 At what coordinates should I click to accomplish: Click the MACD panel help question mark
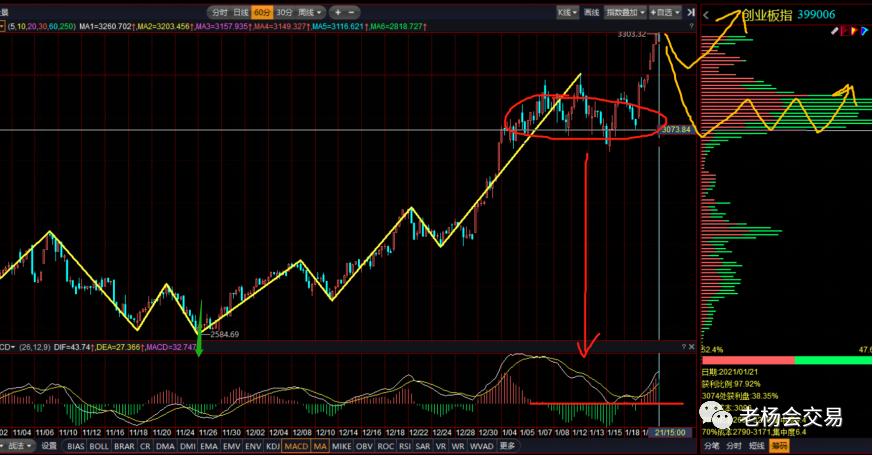684,347
